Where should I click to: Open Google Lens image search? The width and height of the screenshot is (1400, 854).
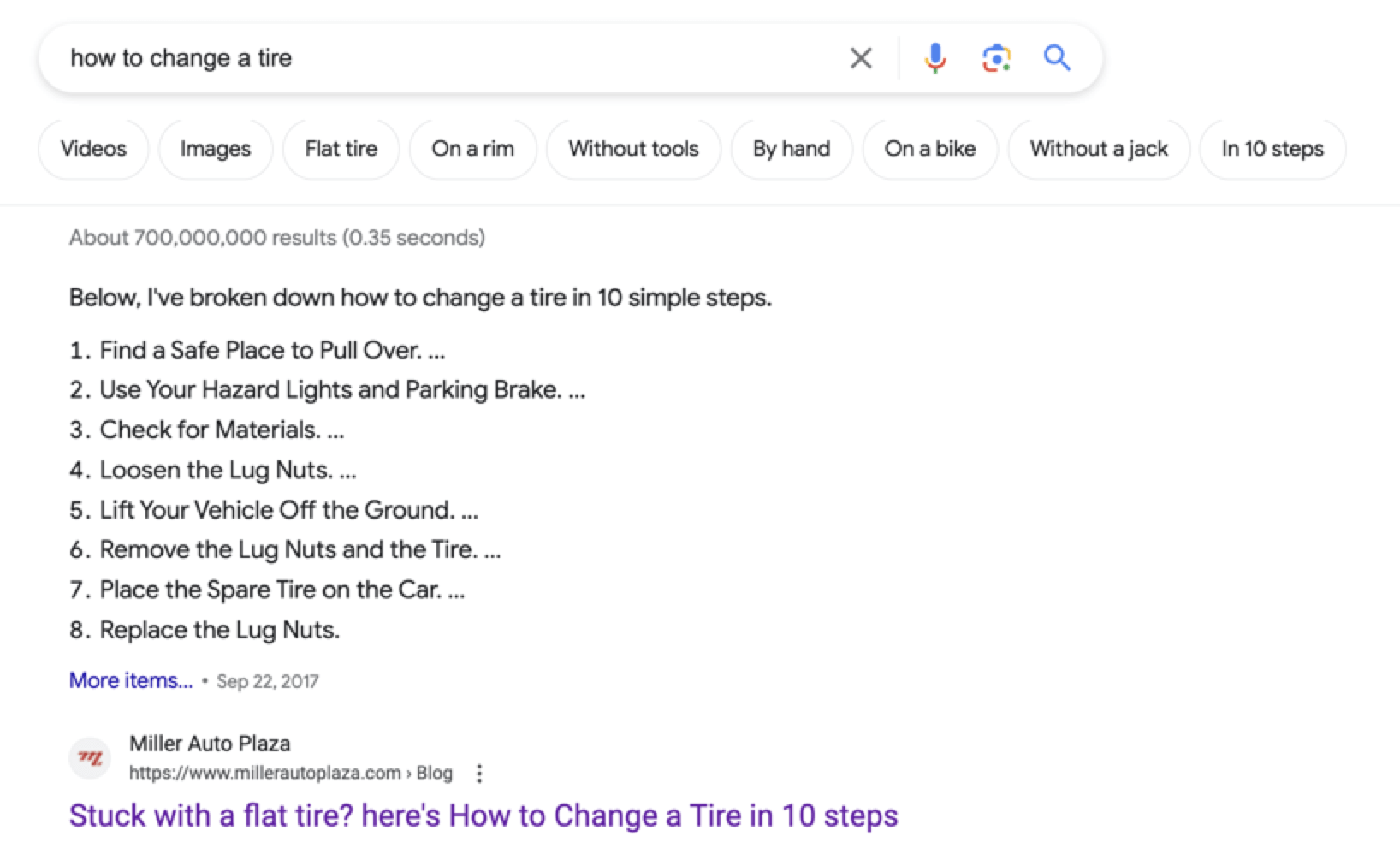click(996, 58)
